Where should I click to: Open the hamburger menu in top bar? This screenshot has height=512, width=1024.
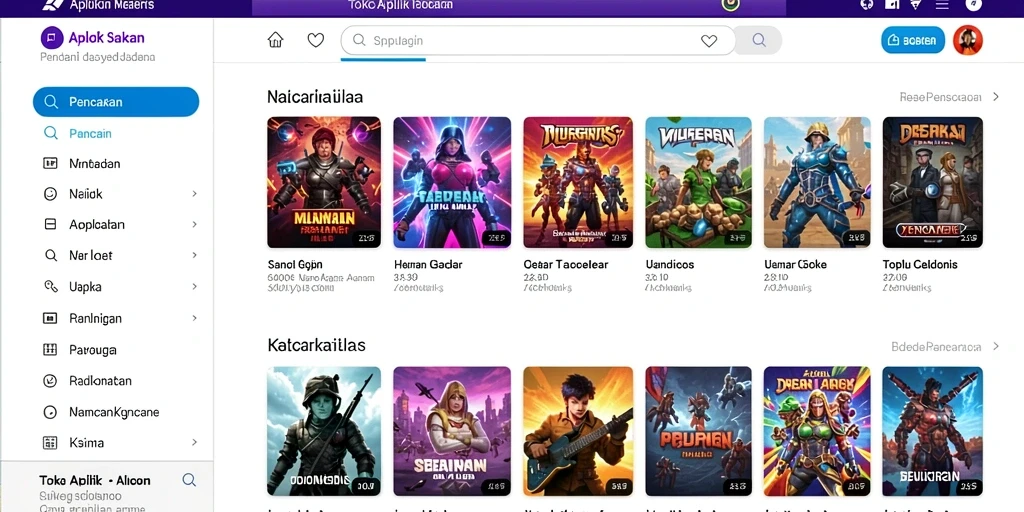pyautogui.click(x=942, y=5)
